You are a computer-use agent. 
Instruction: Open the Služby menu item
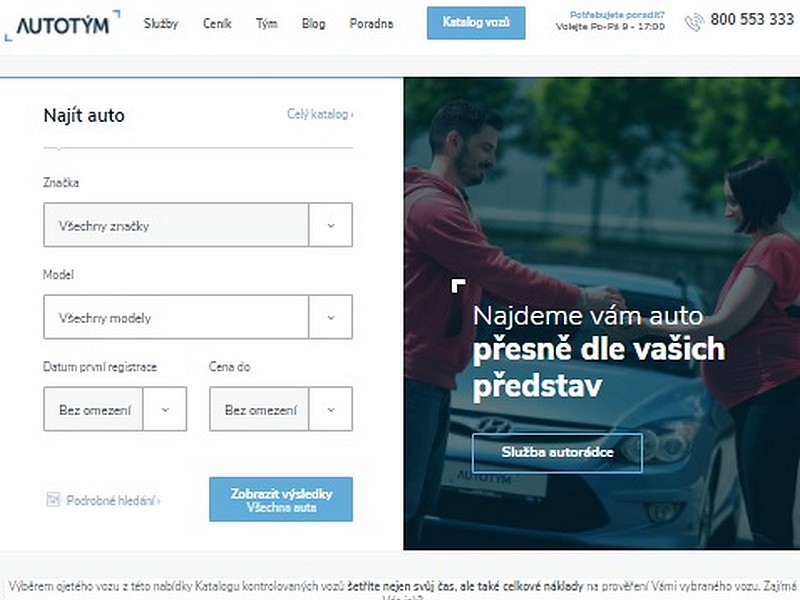click(161, 23)
